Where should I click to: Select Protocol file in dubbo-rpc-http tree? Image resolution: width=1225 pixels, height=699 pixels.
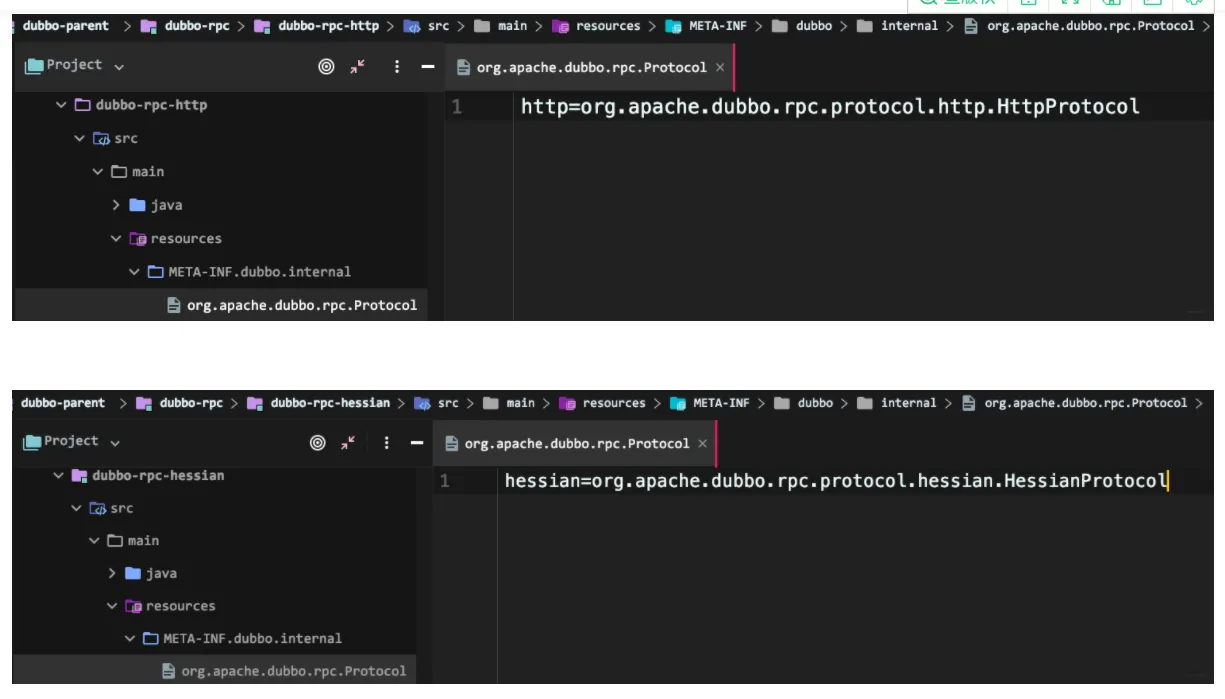pyautogui.click(x=292, y=305)
